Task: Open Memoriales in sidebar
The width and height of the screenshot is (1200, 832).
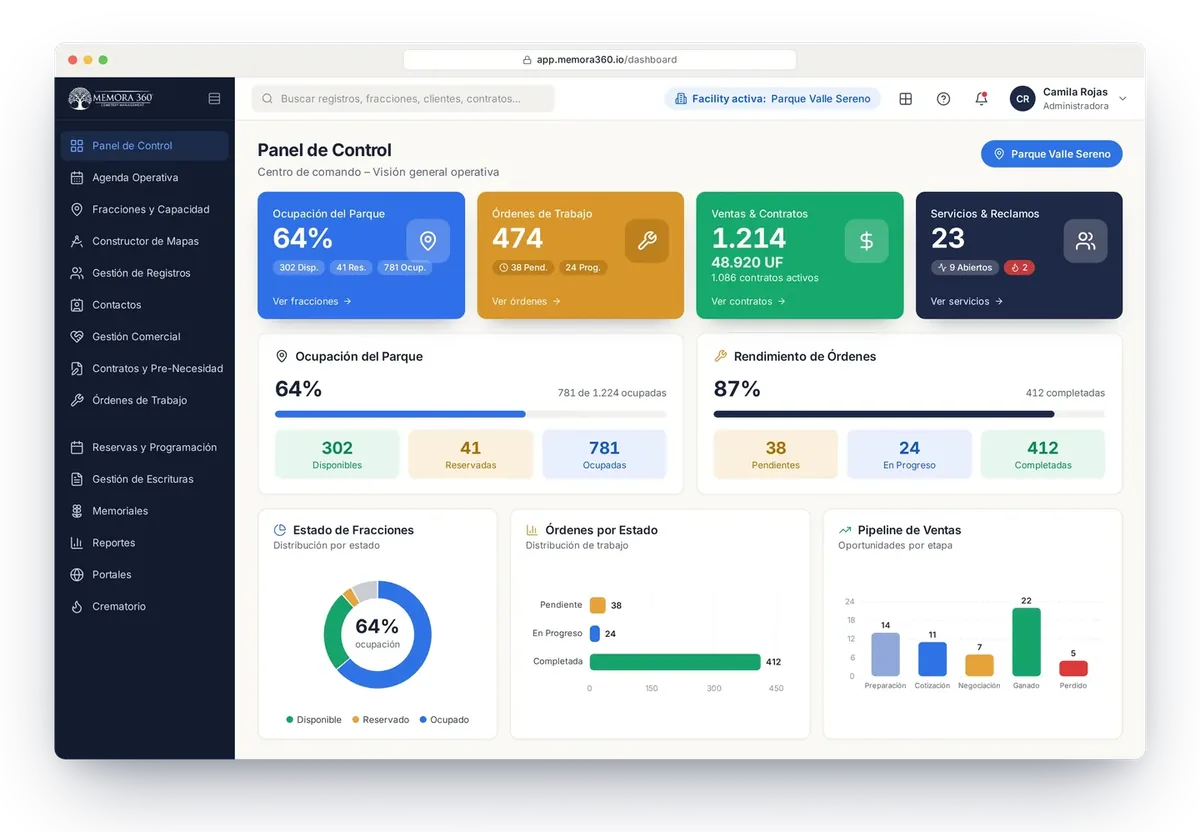Action: pos(144,511)
